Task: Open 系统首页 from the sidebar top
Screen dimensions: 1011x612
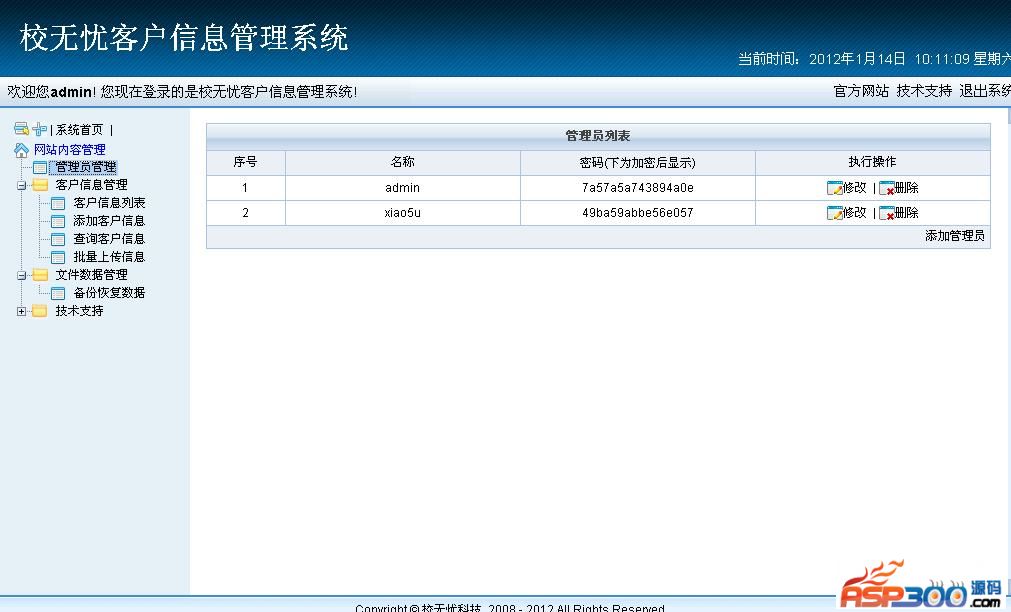Action: coord(79,130)
